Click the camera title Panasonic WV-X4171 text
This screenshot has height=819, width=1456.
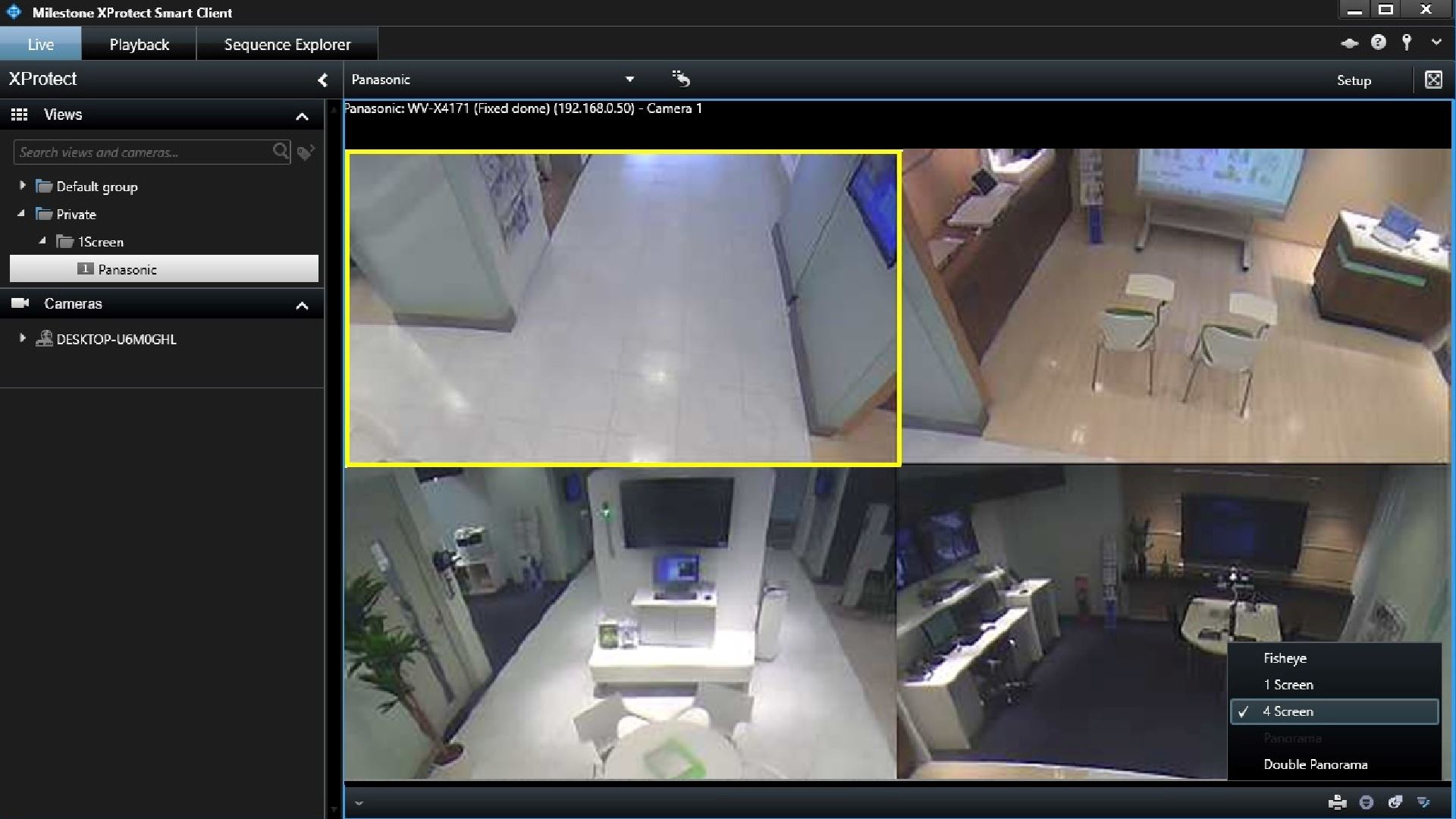point(523,108)
